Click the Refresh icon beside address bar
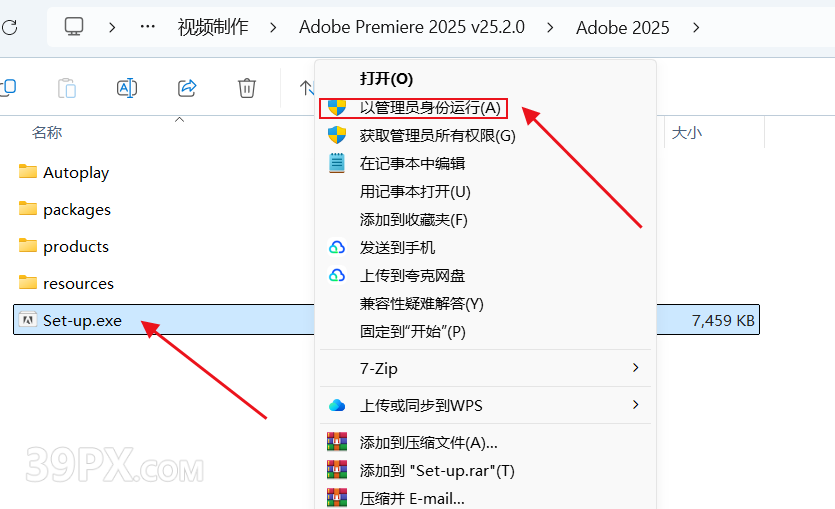Screen dimensions: 835x509 [8, 27]
